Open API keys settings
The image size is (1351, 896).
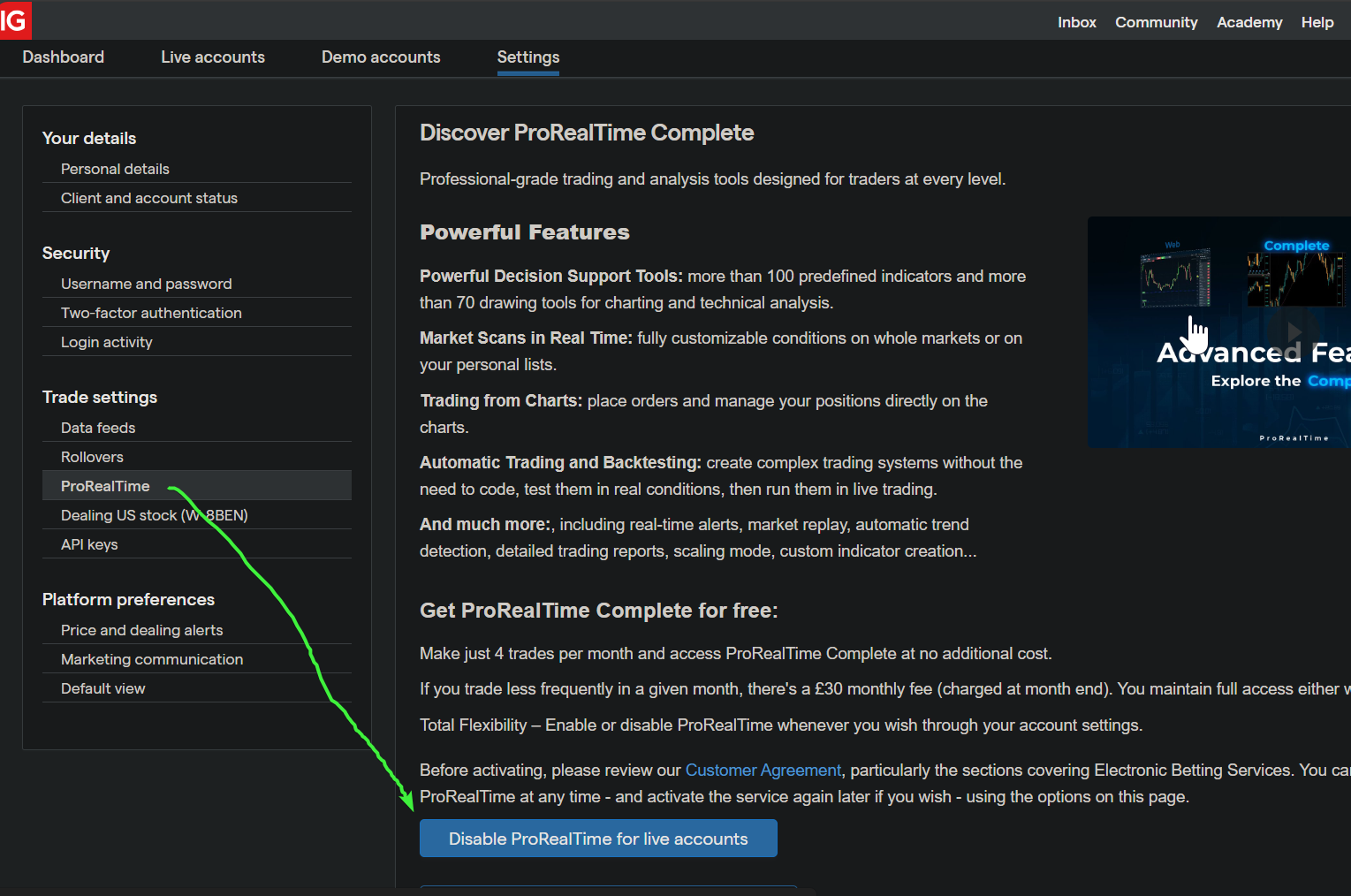point(197,544)
